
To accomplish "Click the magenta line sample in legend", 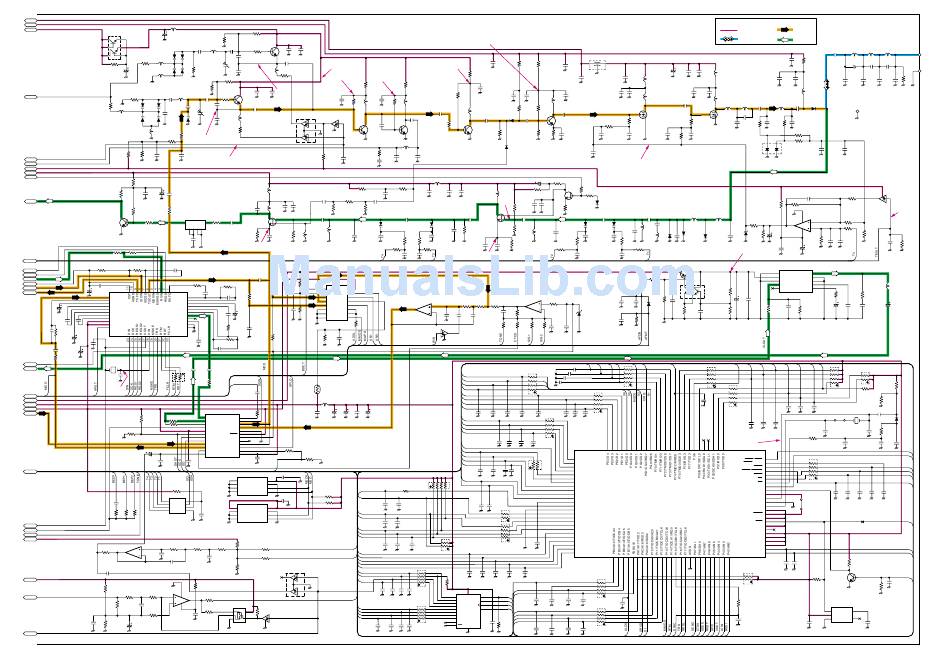I will 729,30.
